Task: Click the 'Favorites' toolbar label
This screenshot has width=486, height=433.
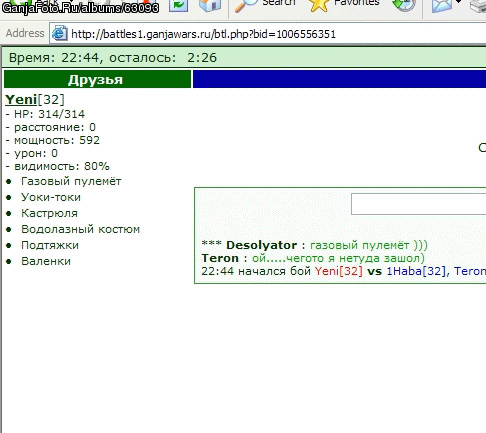Action: [x=357, y=3]
